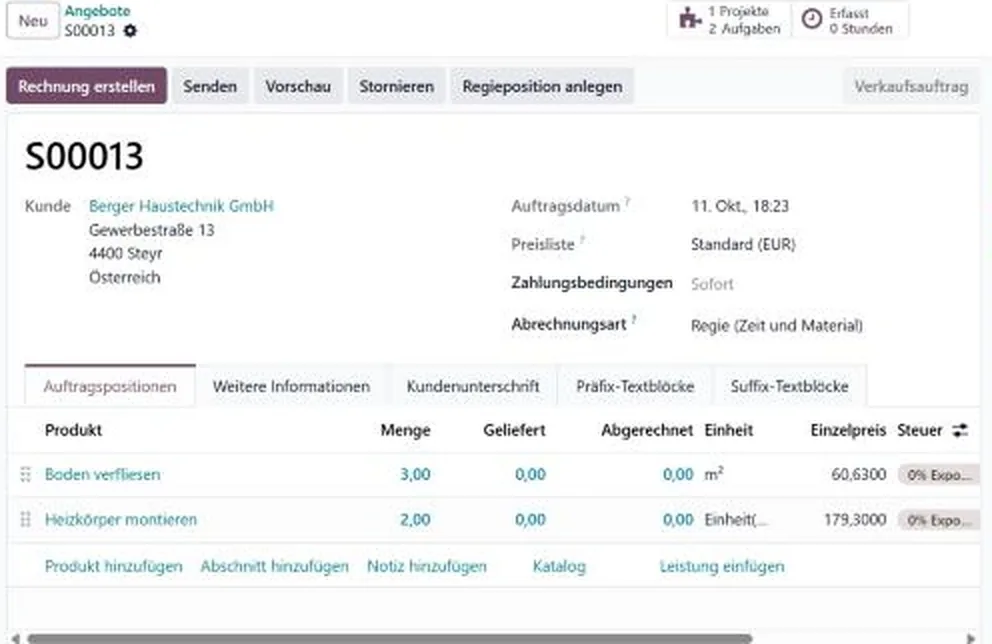Open Erfasst 0 Stunden stat button

pyautogui.click(x=850, y=20)
